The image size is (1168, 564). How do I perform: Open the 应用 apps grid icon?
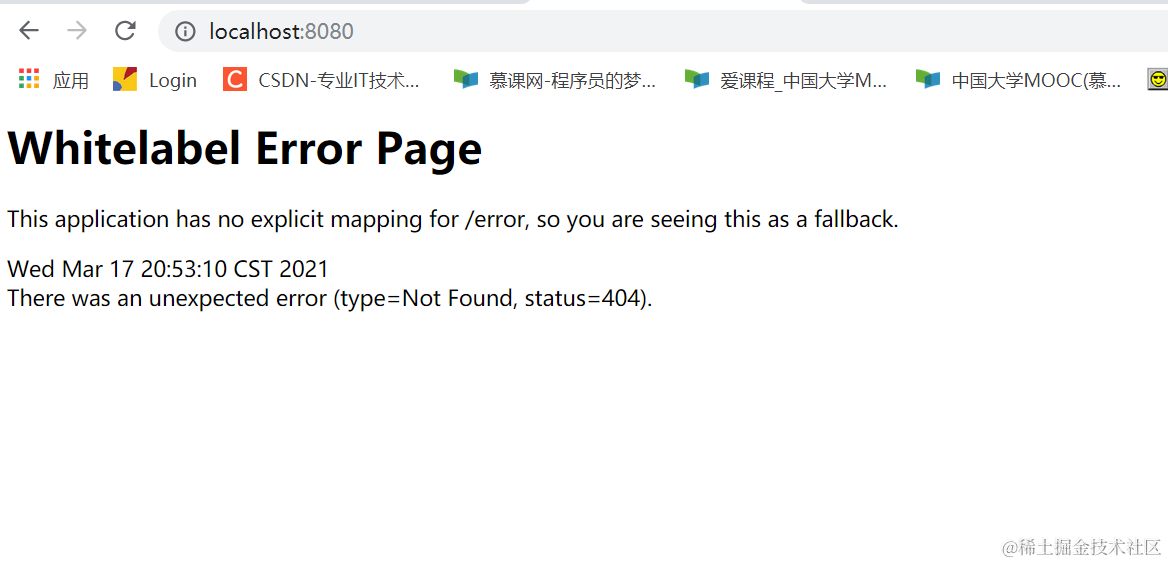coord(29,78)
